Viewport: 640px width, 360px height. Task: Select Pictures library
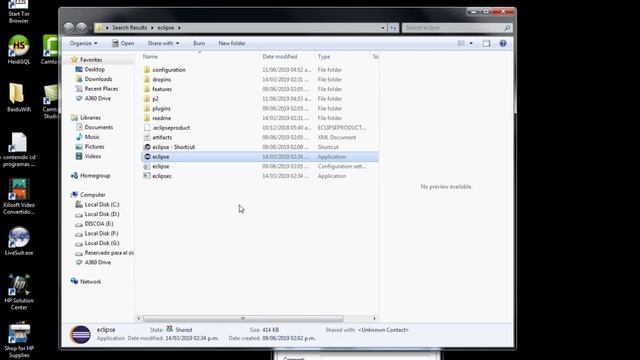(94, 147)
